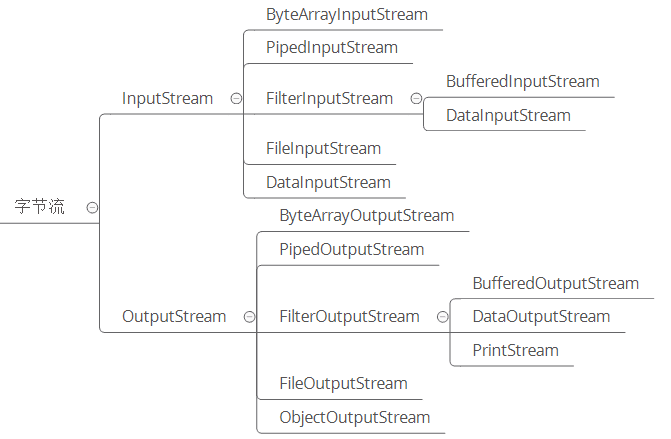Collapse the InputStream branch
The width and height of the screenshot is (671, 439).
tap(236, 99)
